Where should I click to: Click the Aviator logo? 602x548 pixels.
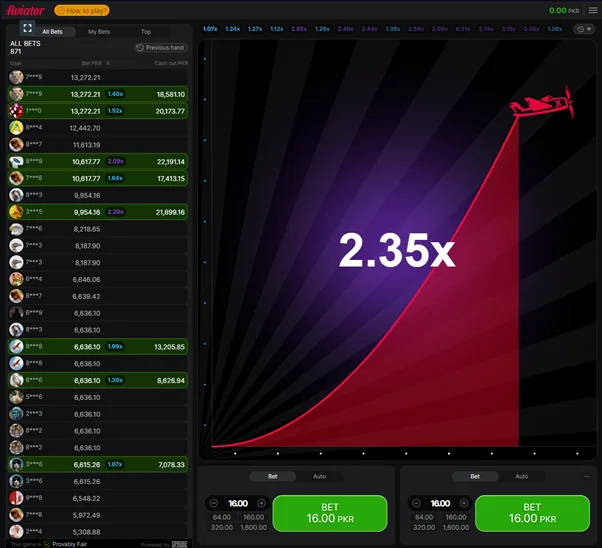pos(26,10)
